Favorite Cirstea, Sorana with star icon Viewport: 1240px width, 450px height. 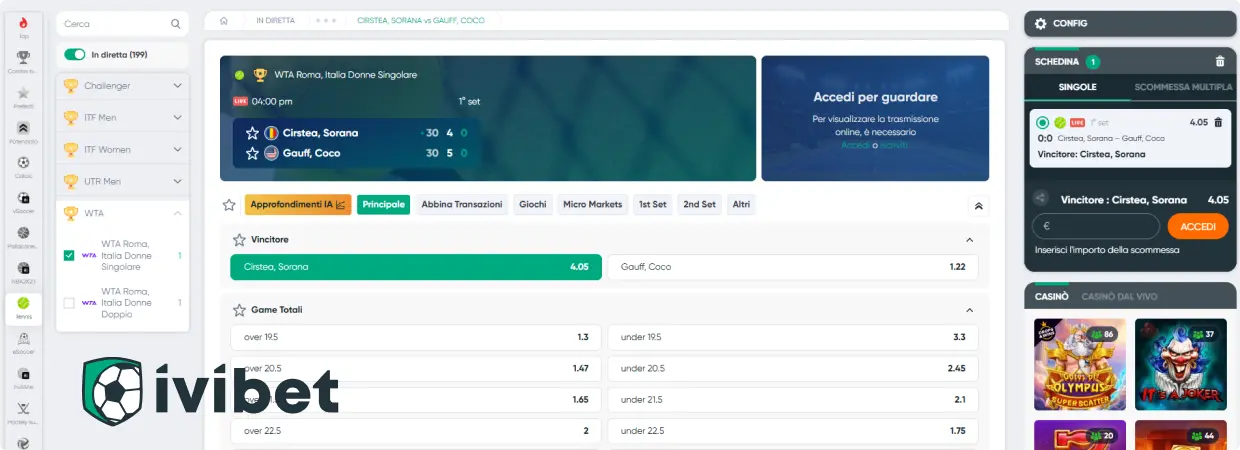tap(252, 133)
